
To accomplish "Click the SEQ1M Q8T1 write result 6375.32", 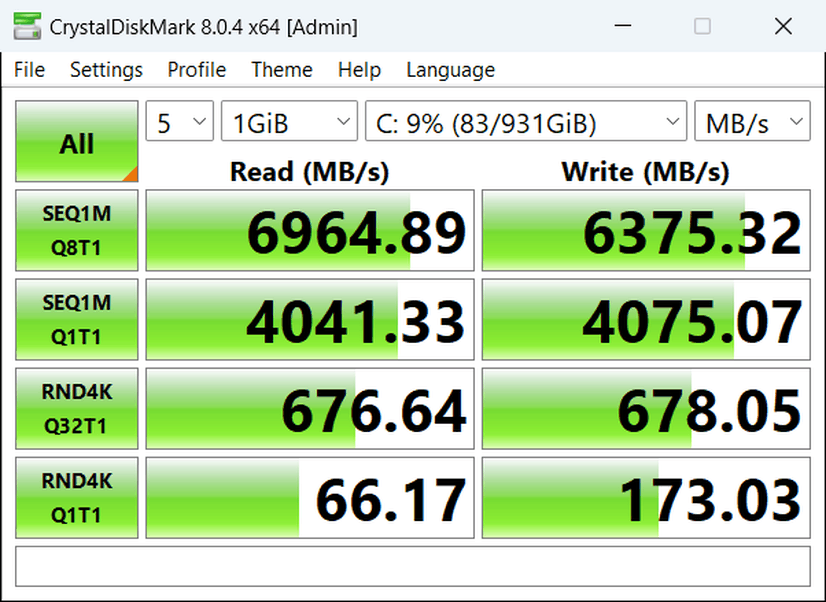I will point(646,230).
